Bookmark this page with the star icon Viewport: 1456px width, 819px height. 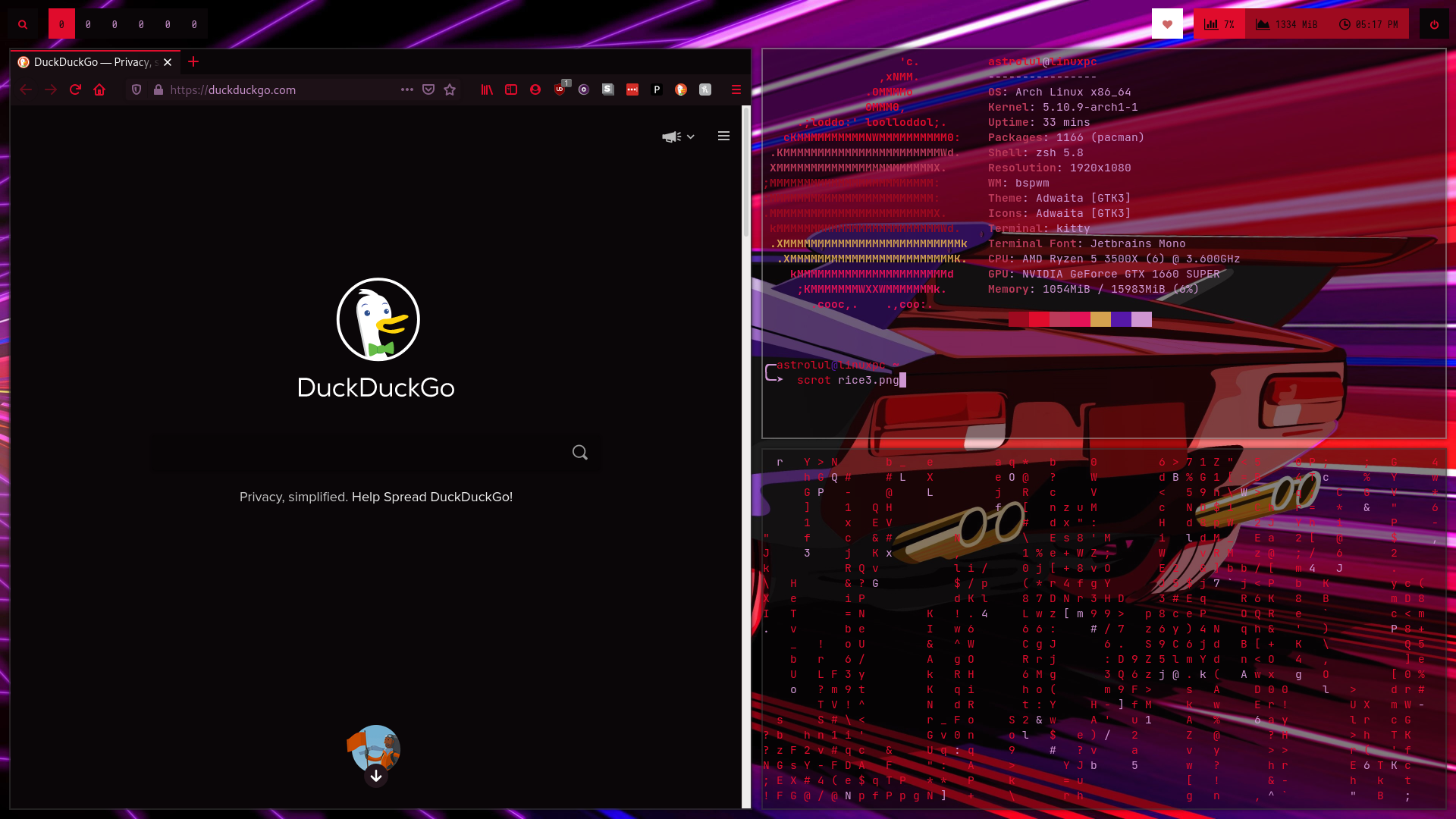(450, 89)
